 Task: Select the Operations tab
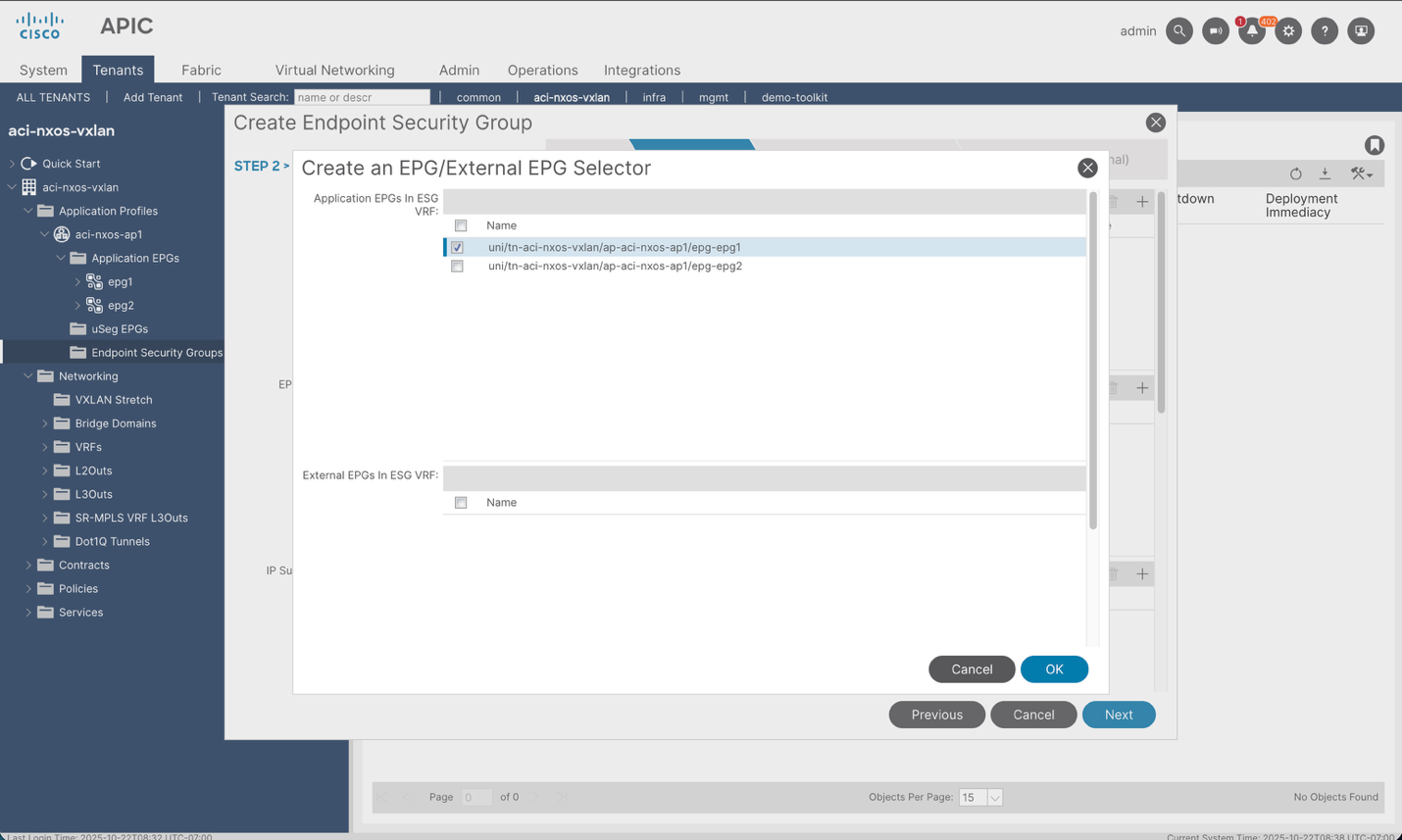tap(542, 70)
